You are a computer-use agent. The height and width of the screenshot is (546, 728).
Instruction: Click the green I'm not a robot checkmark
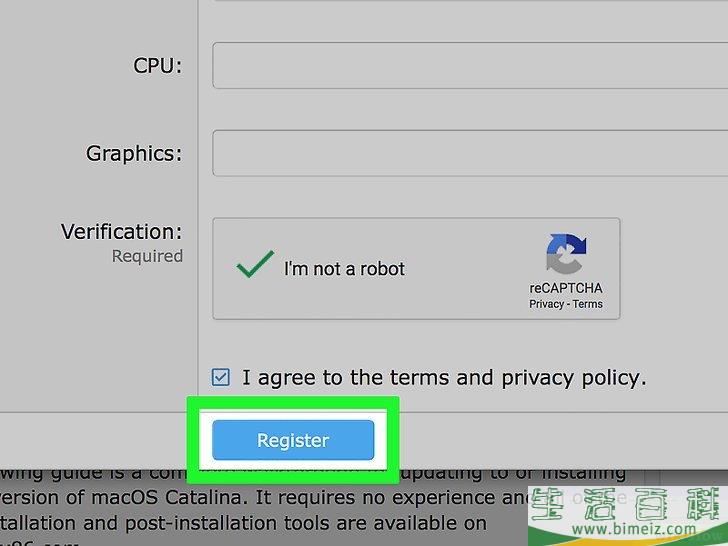tap(255, 264)
